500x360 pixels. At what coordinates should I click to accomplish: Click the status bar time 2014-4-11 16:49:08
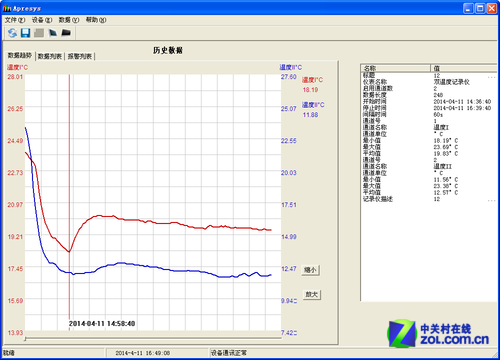click(142, 353)
